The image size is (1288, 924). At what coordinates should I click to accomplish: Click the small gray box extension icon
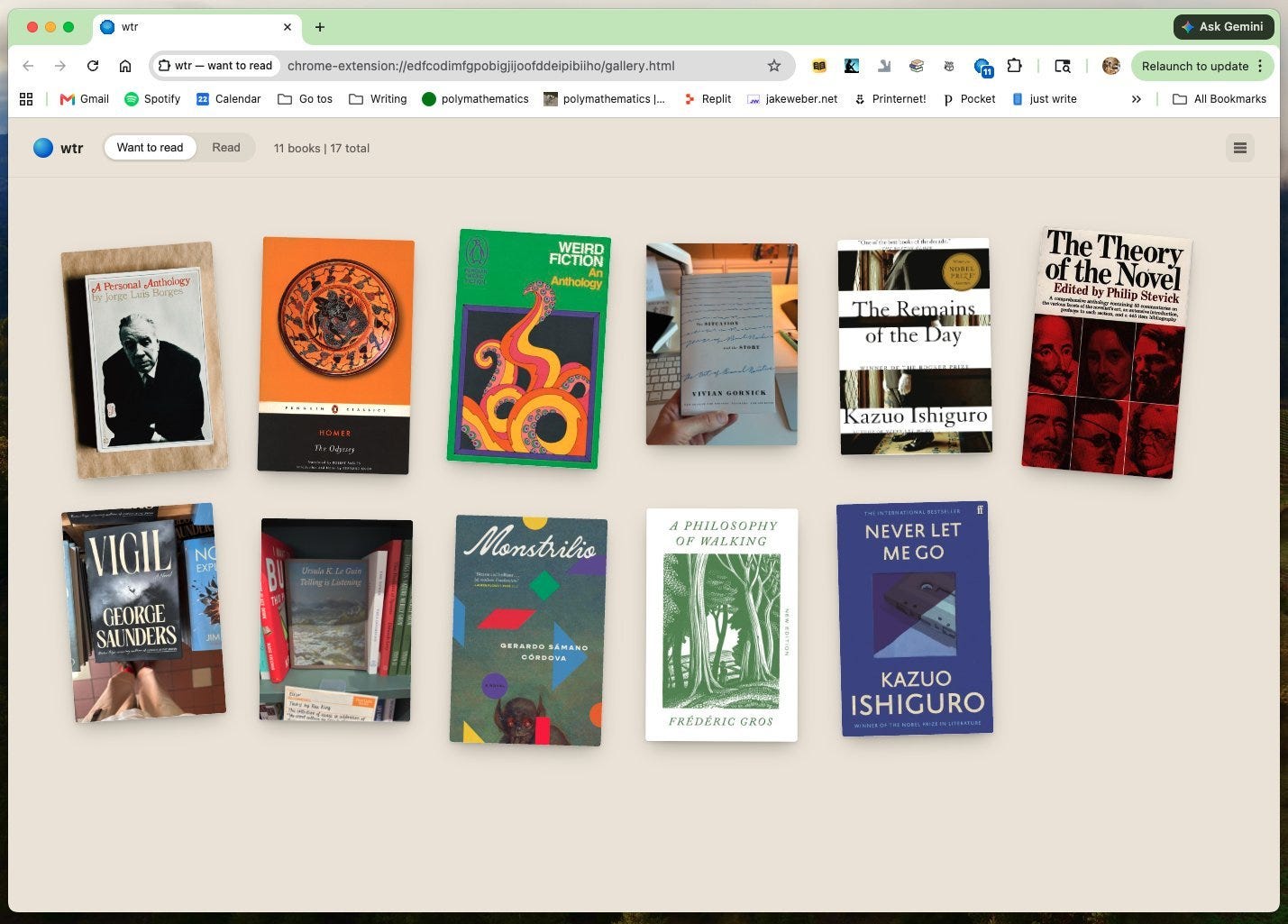click(x=949, y=66)
